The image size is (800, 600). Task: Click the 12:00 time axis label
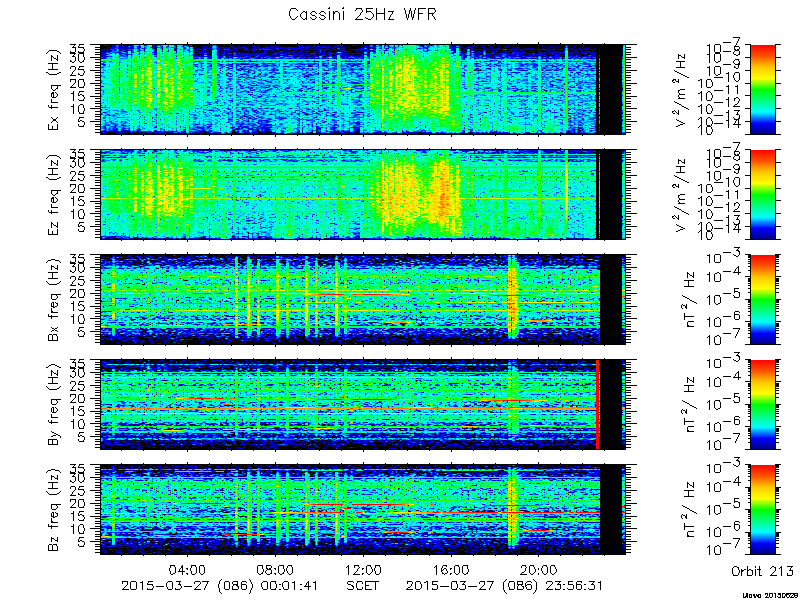coord(363,569)
